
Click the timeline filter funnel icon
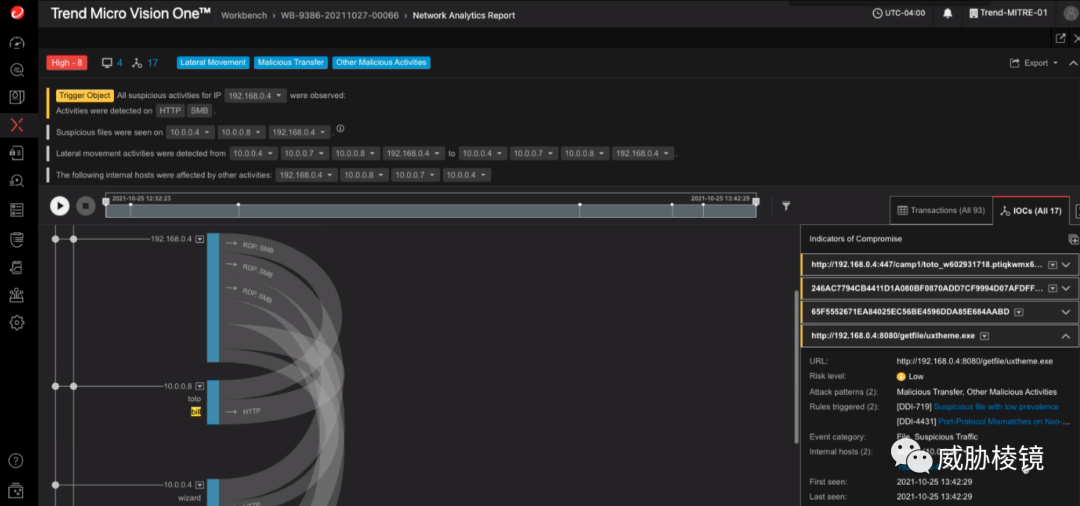(x=786, y=205)
